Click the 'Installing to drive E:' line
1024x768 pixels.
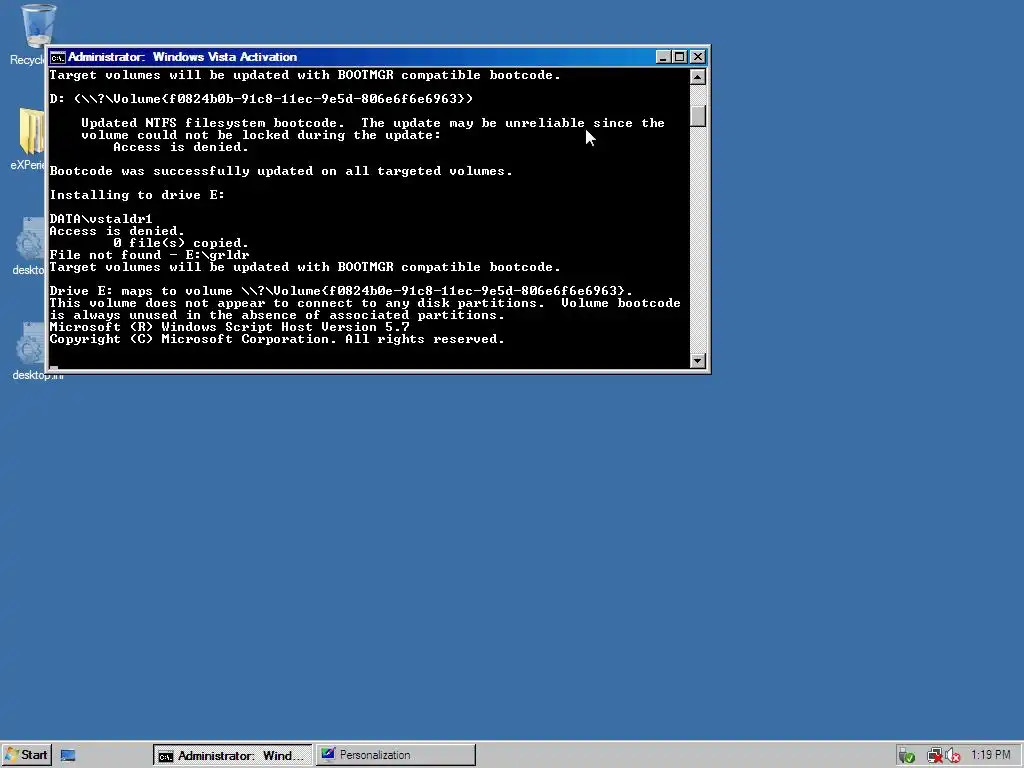coord(137,195)
